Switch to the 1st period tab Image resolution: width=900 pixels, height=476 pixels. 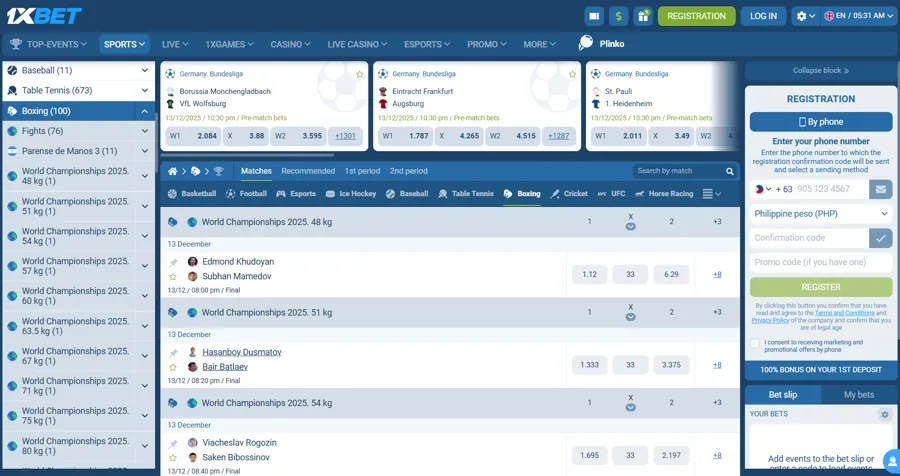[x=362, y=171]
